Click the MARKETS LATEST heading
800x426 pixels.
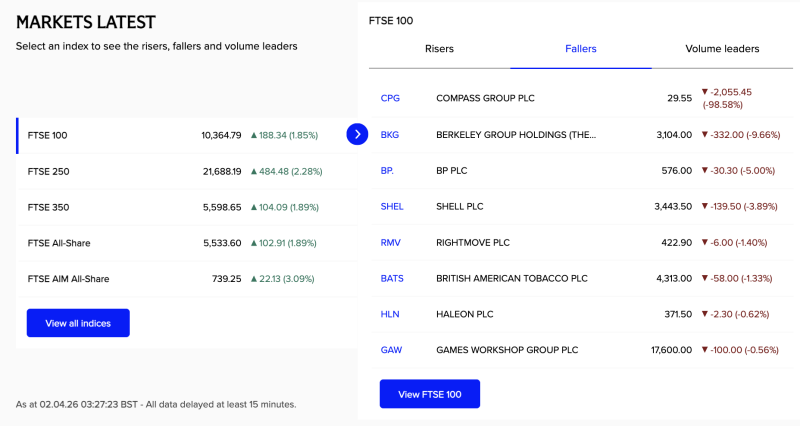coord(86,22)
